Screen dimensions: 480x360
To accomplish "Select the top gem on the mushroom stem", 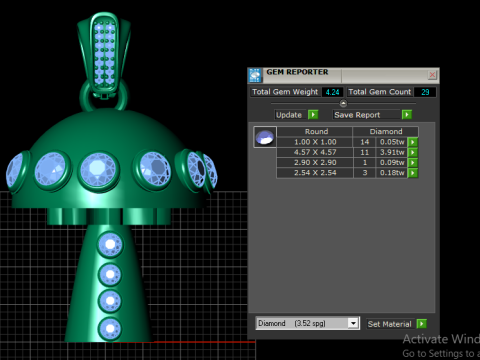I will (x=110, y=245).
